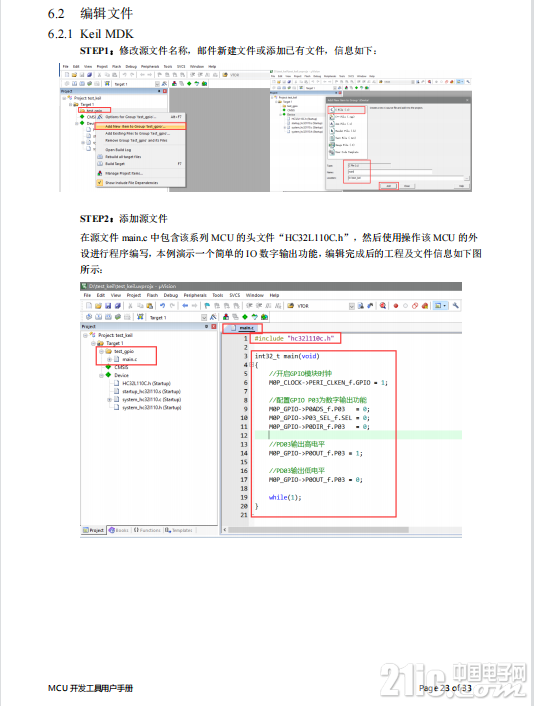The height and width of the screenshot is (706, 534).
Task: Open Project menu in main.c Keil window
Action: tap(134, 295)
